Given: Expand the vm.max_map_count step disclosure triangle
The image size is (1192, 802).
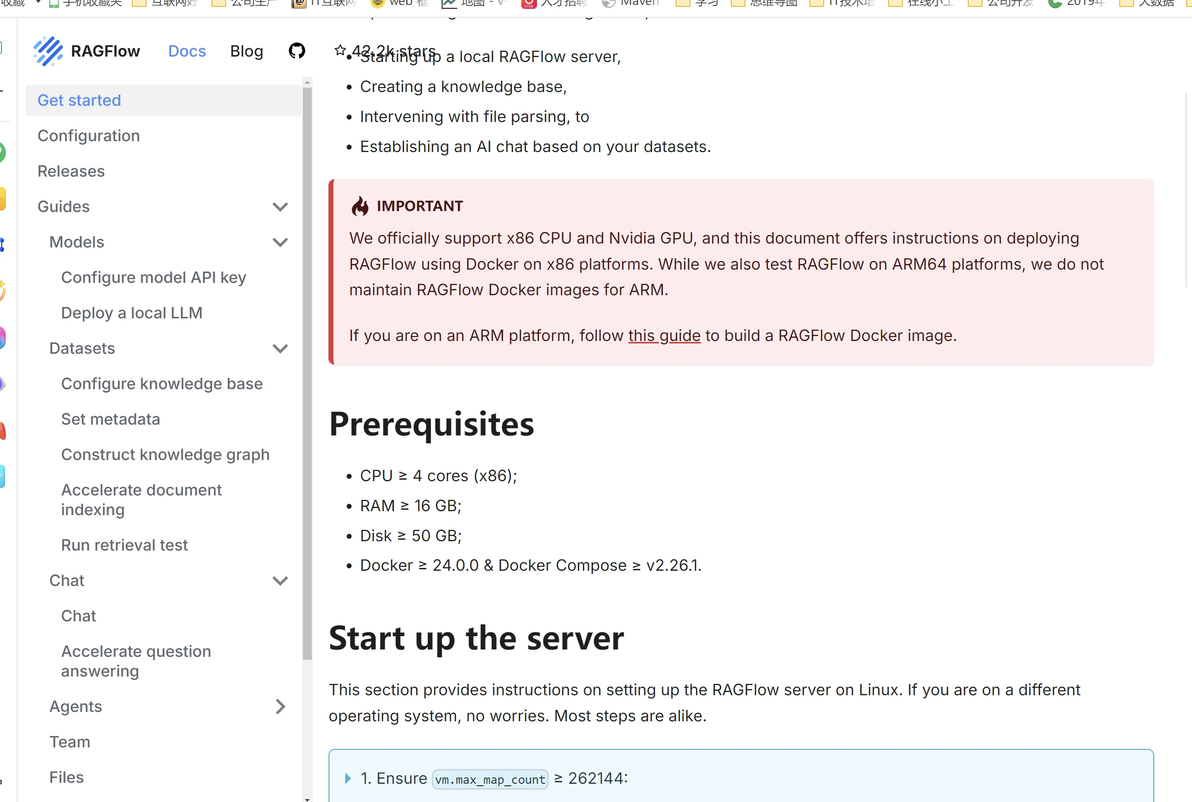Looking at the screenshot, I should click(348, 779).
